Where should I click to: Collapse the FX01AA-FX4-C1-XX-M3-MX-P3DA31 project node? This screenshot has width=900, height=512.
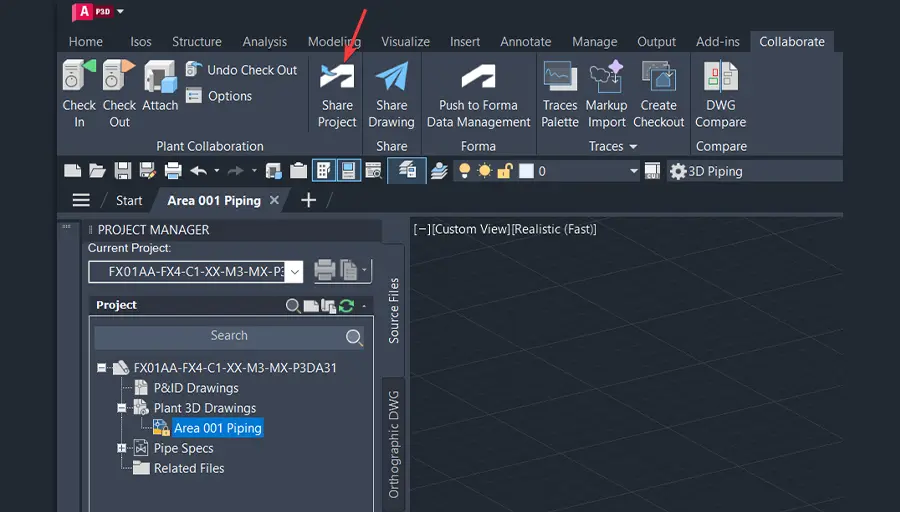[102, 368]
